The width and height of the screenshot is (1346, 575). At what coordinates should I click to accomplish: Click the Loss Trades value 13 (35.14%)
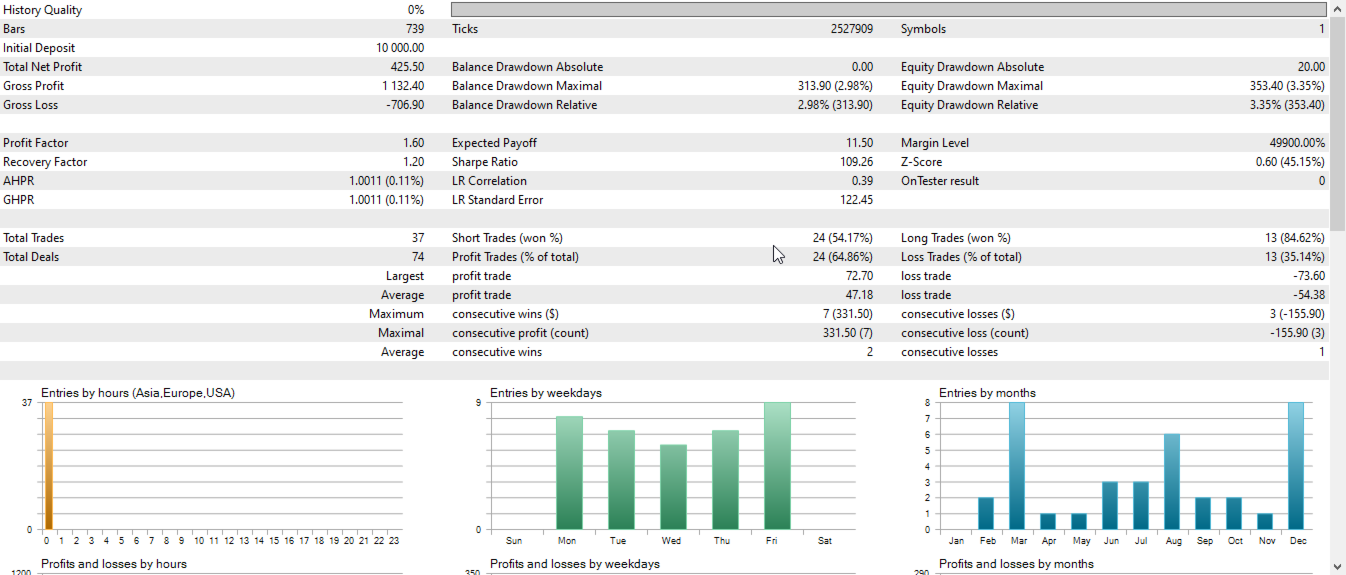[x=1295, y=257]
